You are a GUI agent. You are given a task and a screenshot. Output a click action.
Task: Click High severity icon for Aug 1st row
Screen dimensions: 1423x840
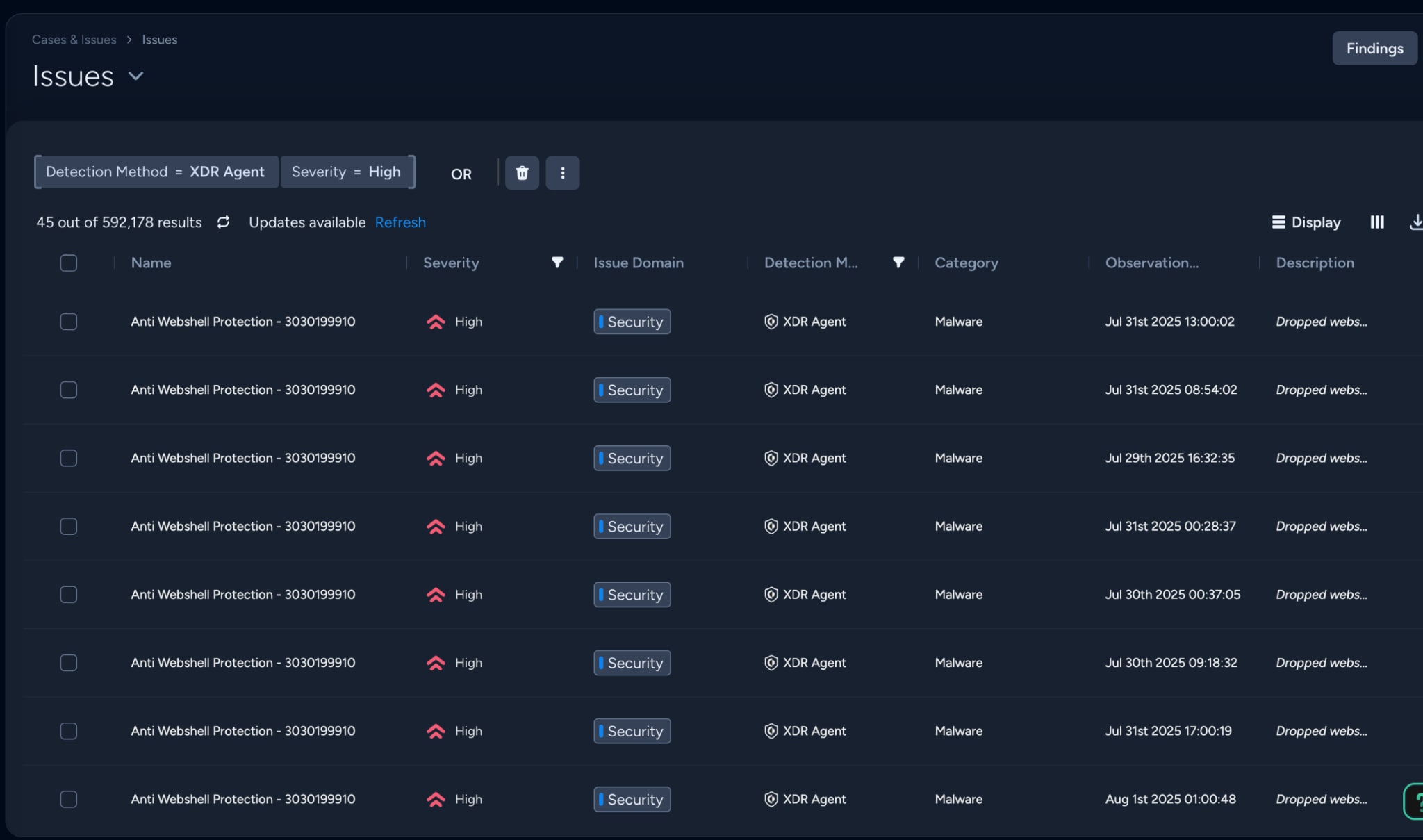436,799
